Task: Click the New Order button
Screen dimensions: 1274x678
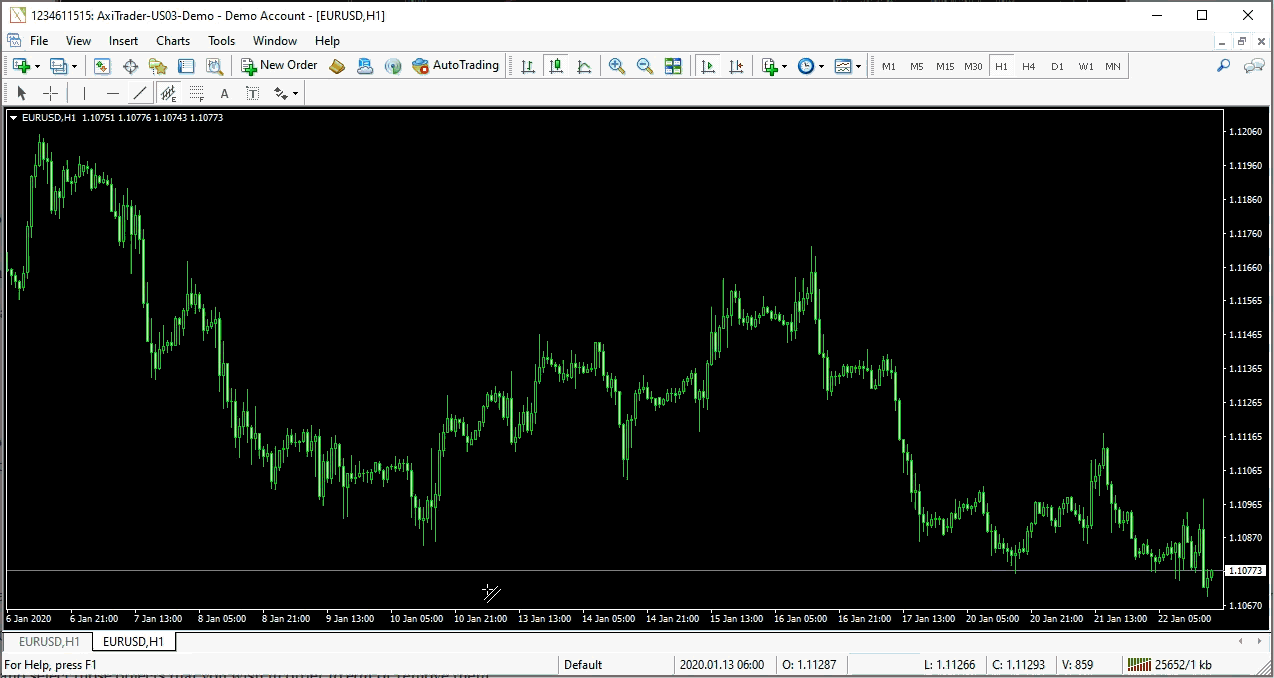Action: (279, 66)
